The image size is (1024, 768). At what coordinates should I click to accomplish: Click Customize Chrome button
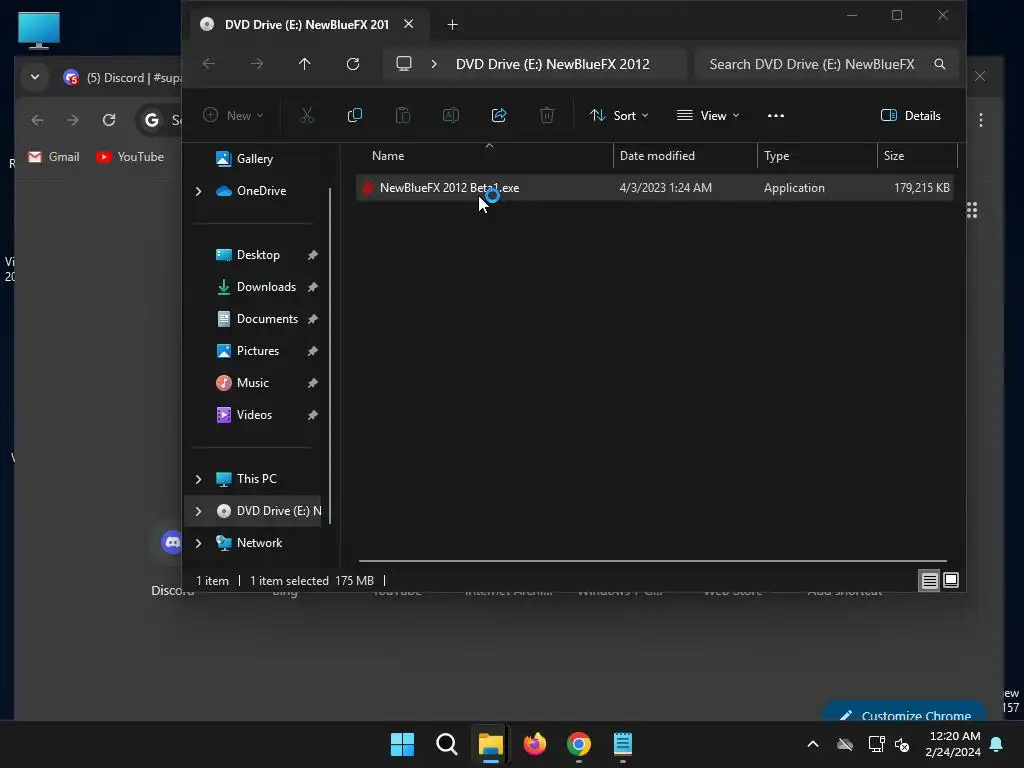tap(906, 713)
